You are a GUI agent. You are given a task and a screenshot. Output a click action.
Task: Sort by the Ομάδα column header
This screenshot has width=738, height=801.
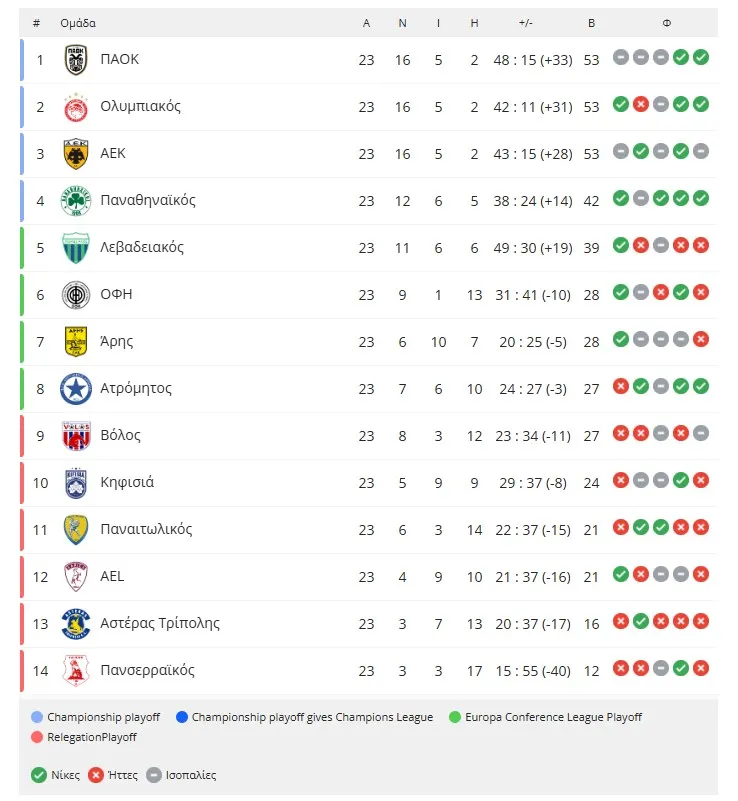tap(78, 23)
